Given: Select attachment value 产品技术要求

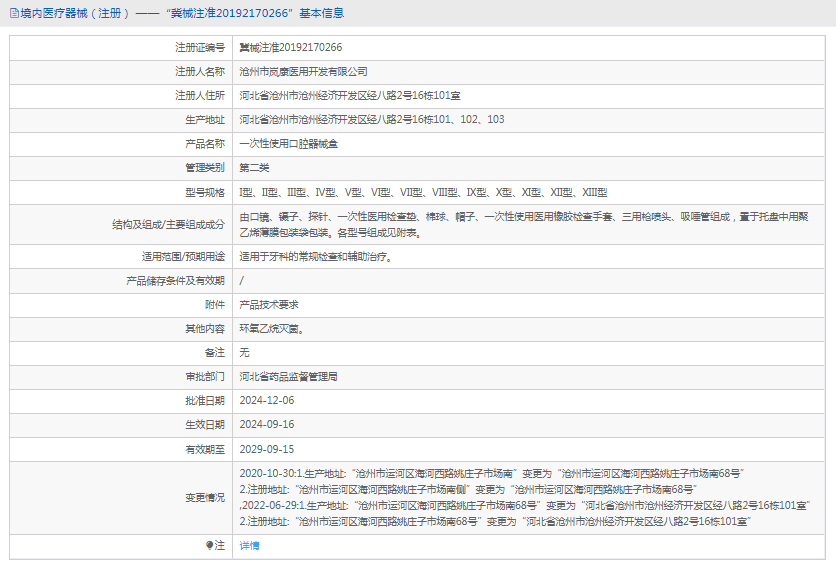Looking at the screenshot, I should (x=269, y=304).
